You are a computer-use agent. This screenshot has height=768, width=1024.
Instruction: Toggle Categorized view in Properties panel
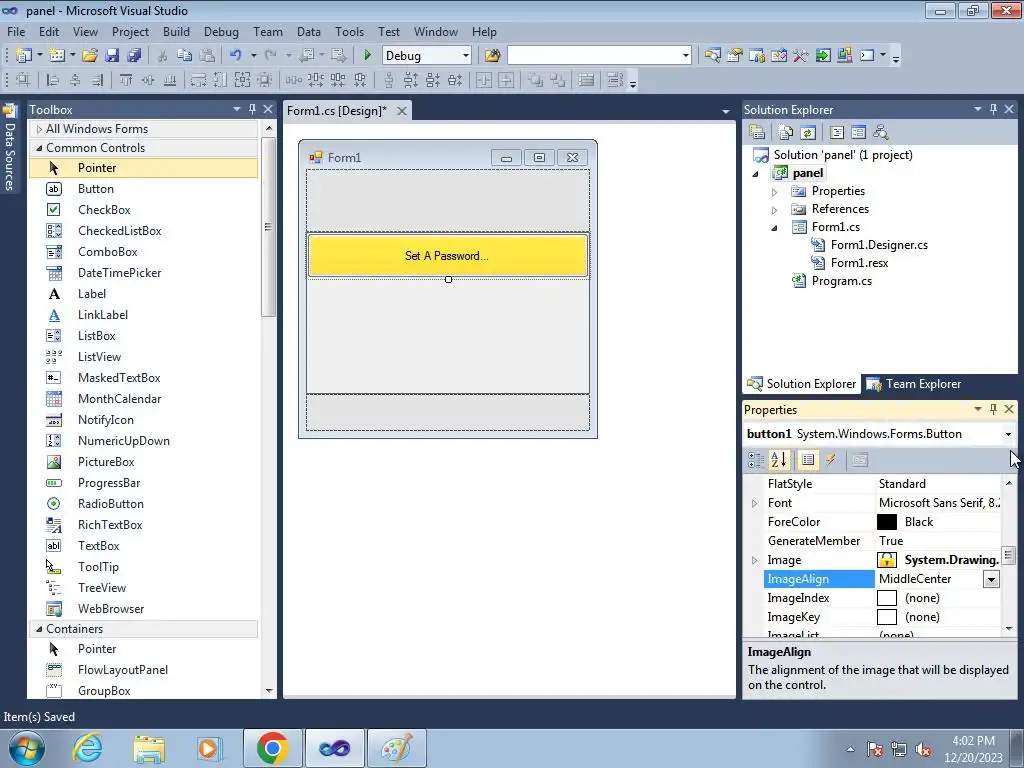point(756,460)
